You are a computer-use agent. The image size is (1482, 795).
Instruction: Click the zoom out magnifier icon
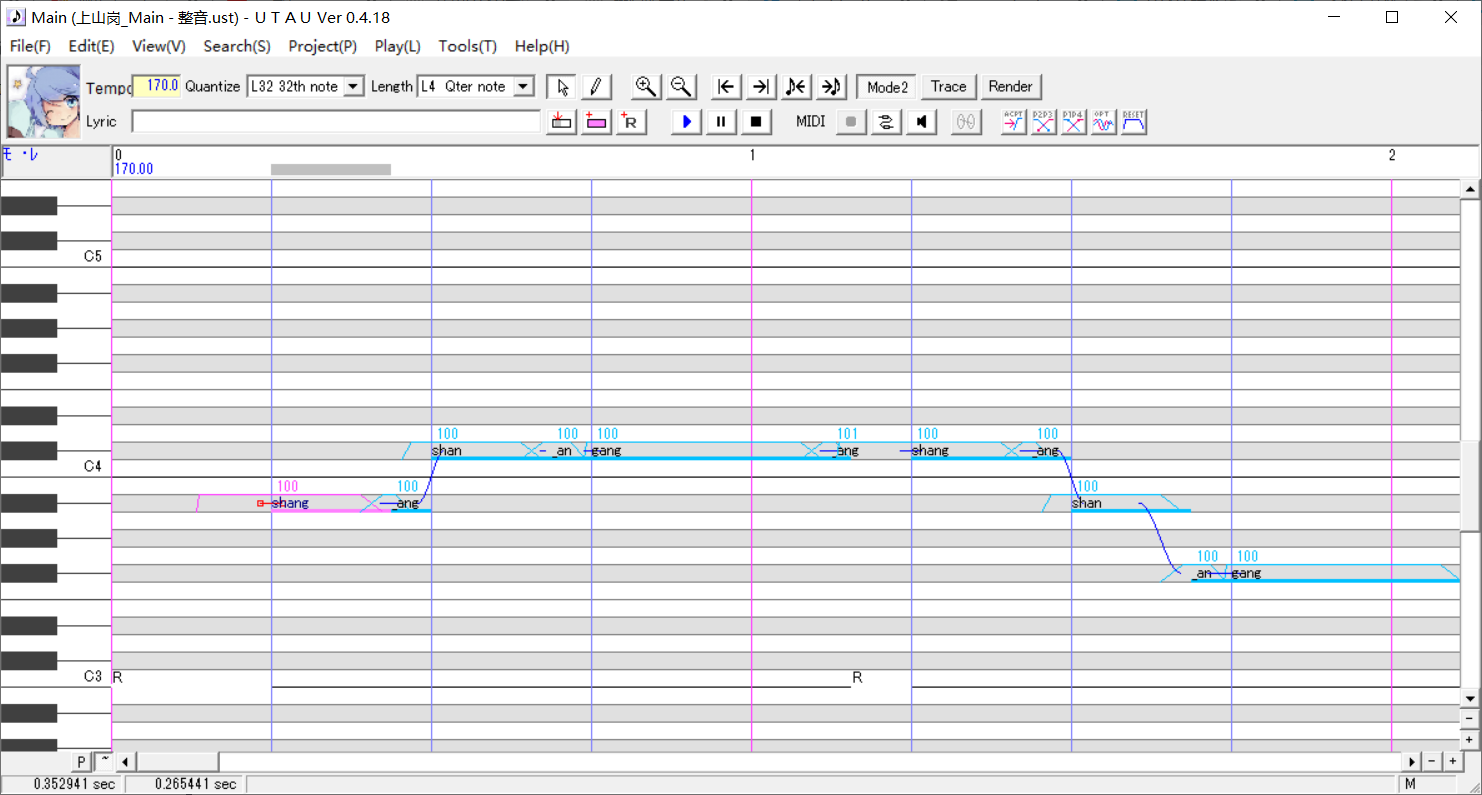(x=681, y=87)
